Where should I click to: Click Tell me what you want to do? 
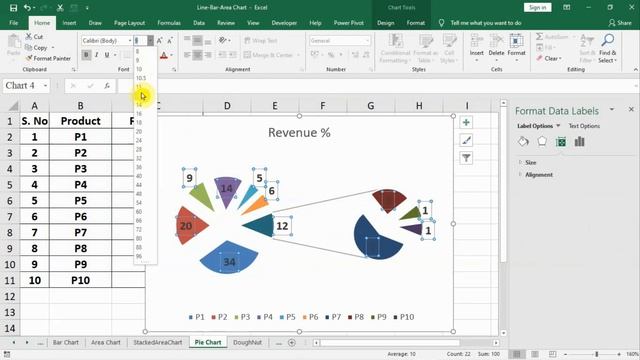pos(486,23)
